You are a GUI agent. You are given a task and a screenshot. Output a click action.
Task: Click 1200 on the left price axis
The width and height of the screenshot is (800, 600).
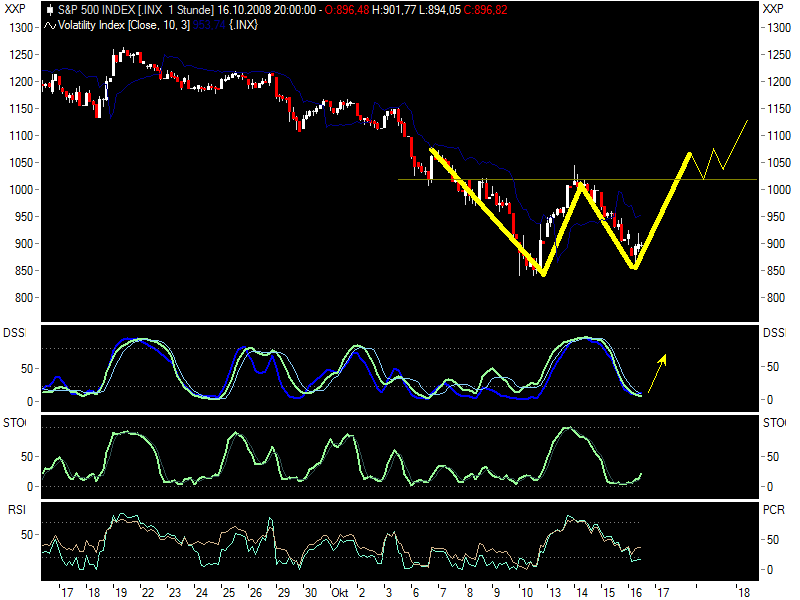21,82
